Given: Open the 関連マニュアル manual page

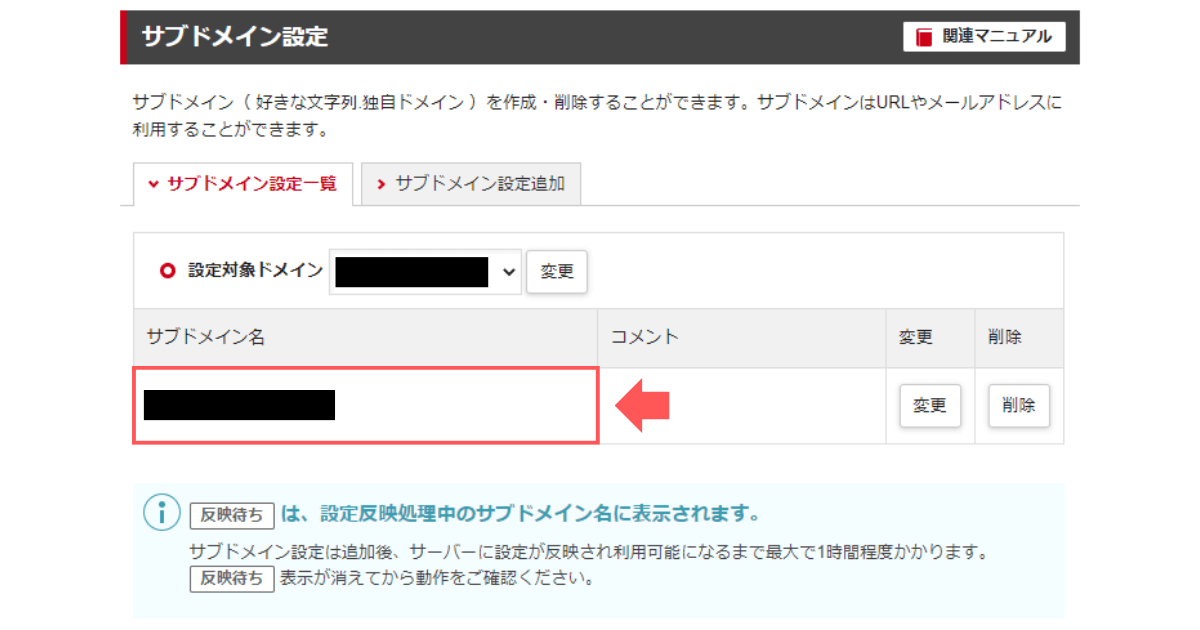Looking at the screenshot, I should tap(985, 36).
